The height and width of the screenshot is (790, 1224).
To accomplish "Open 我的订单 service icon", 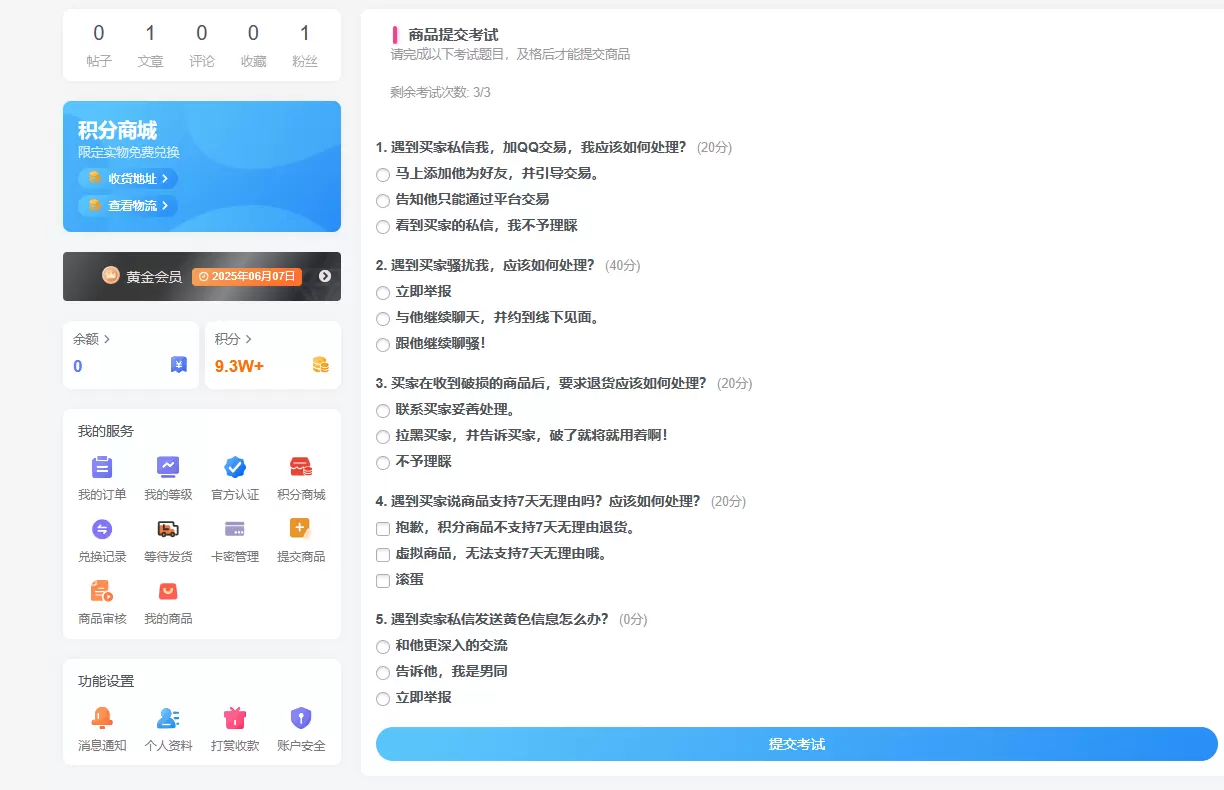I will coord(102,467).
